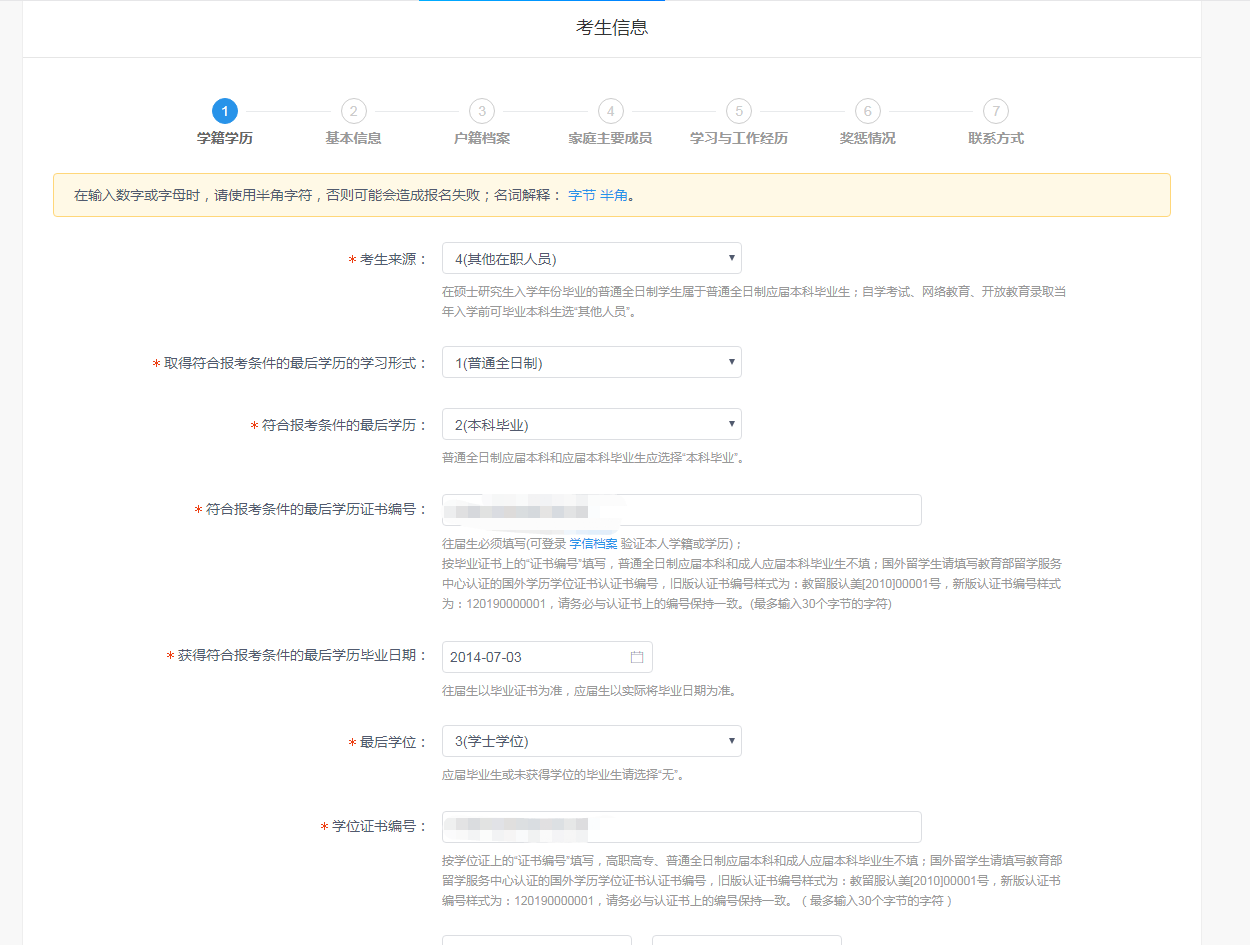Switch to the 基本信息 step label

pos(353,137)
